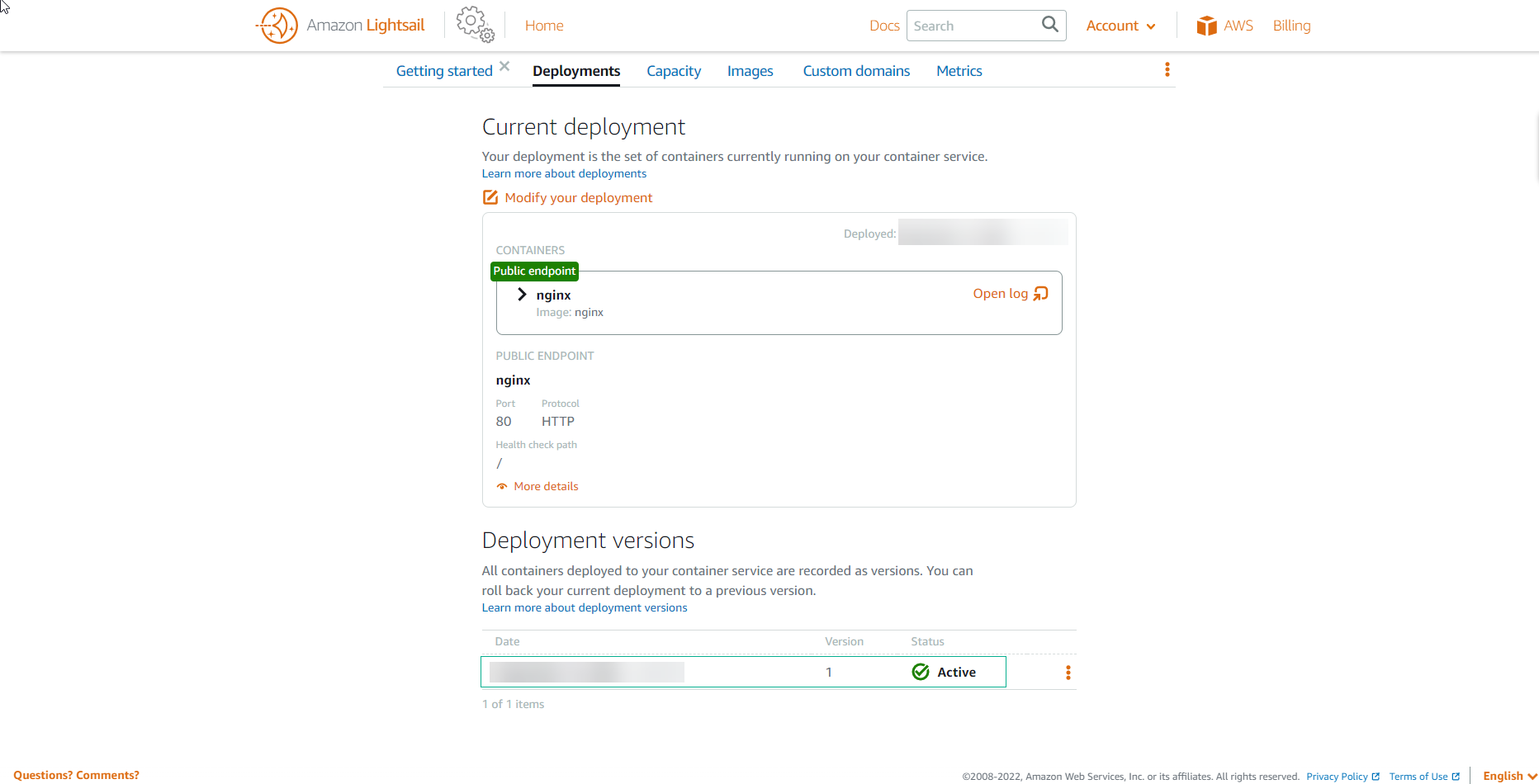1539x784 pixels.
Task: Switch to the Capacity tab
Action: (x=674, y=71)
